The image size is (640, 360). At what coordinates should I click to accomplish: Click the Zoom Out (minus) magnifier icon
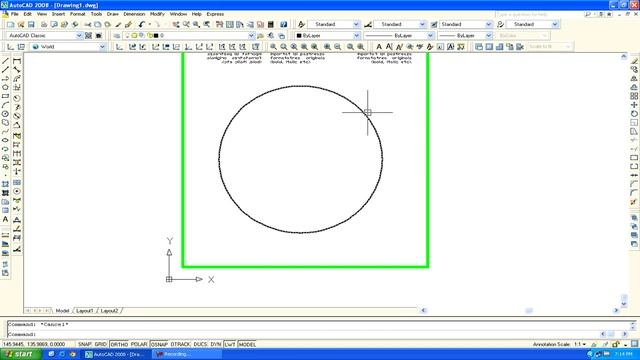tap(338, 47)
